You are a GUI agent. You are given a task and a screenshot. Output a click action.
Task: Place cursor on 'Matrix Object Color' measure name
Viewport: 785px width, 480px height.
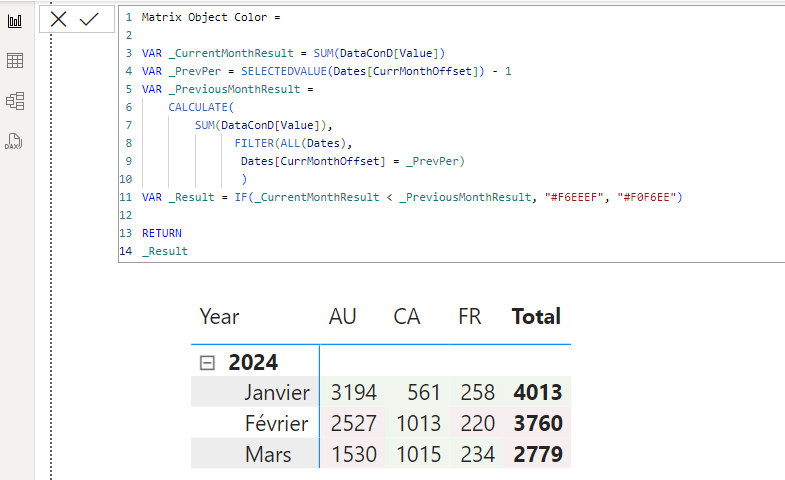tap(204, 17)
